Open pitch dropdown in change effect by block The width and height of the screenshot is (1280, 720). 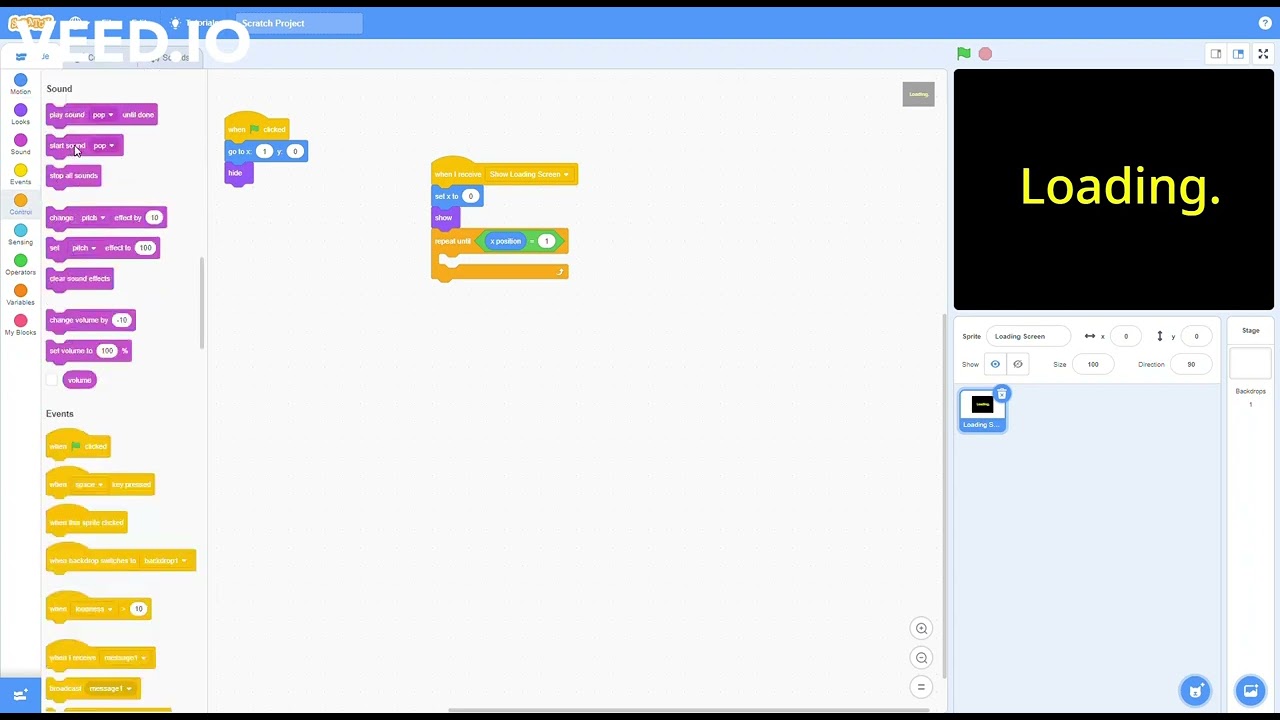(x=93, y=218)
